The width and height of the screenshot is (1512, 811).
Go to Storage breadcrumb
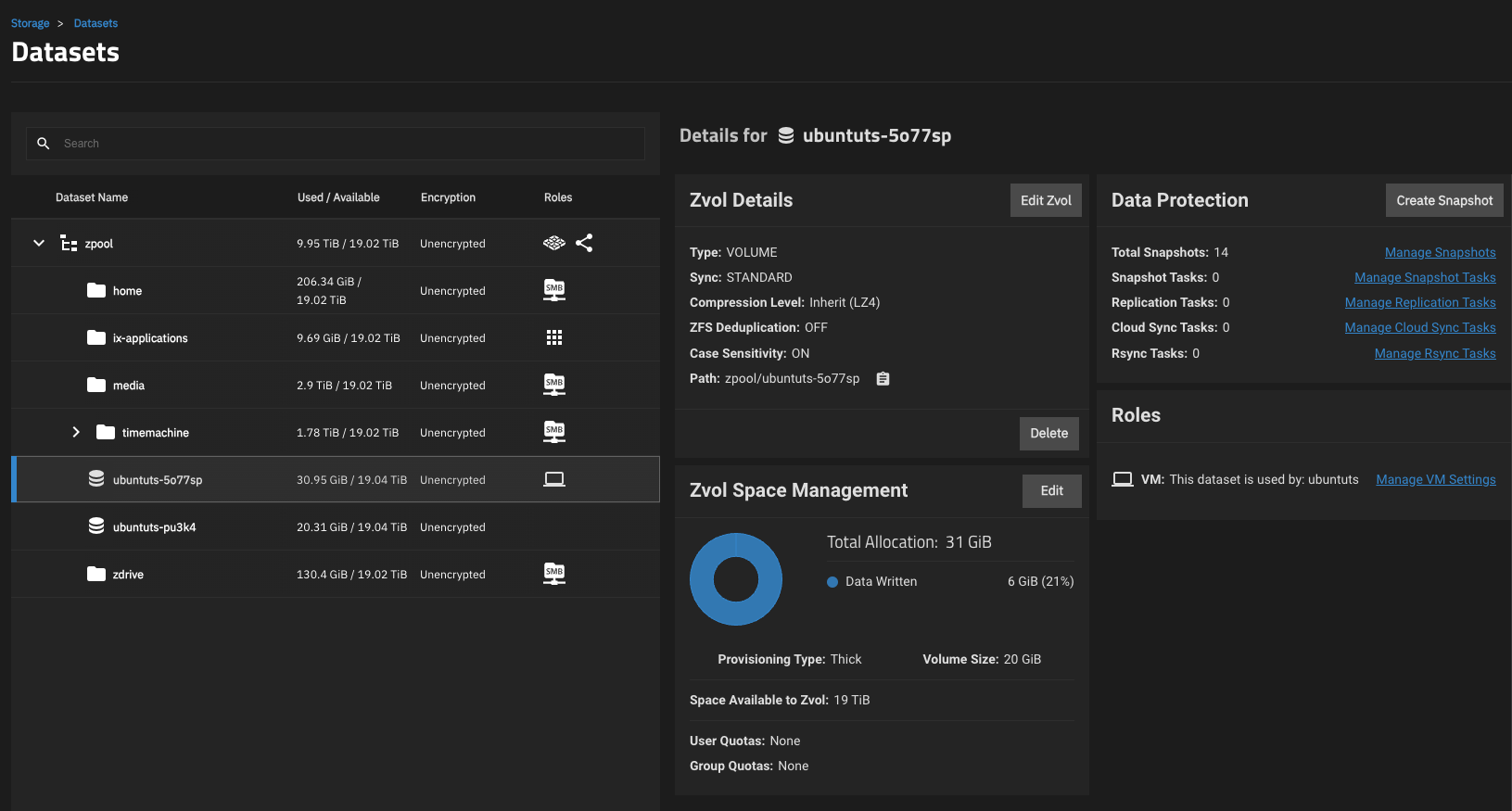[x=31, y=23]
